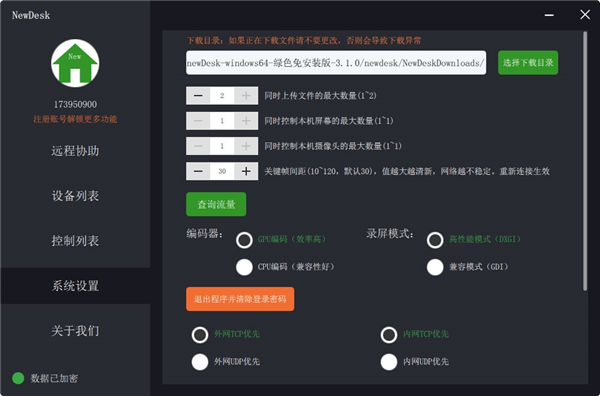Click the download directory path field
Viewport: 600px width, 396px height.
pos(336,63)
